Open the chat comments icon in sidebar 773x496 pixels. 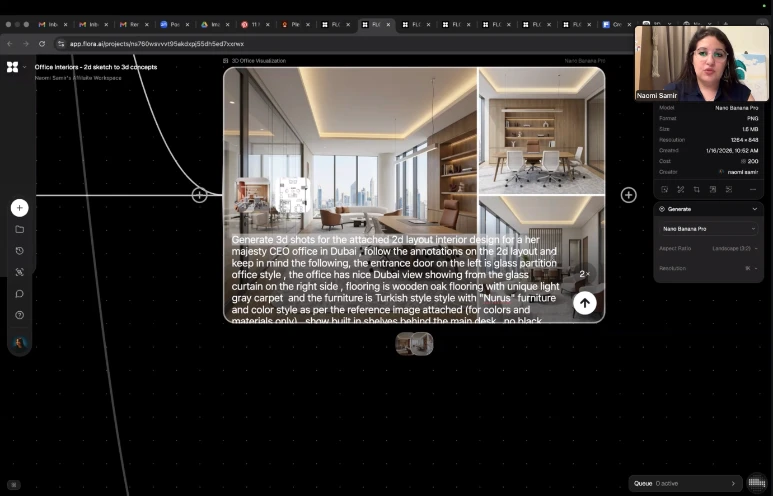19,294
